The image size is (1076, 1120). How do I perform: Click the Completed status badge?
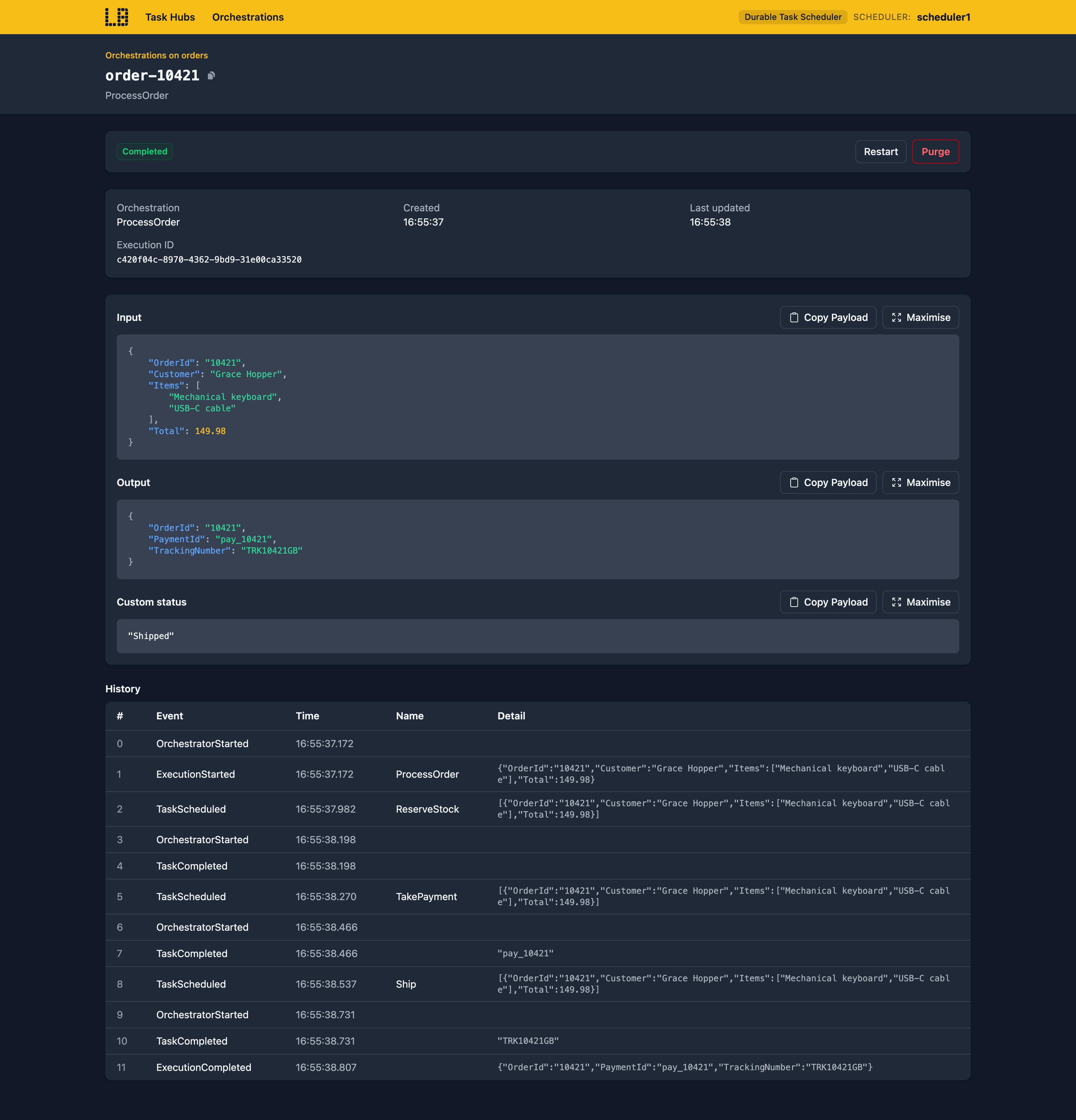[144, 152]
